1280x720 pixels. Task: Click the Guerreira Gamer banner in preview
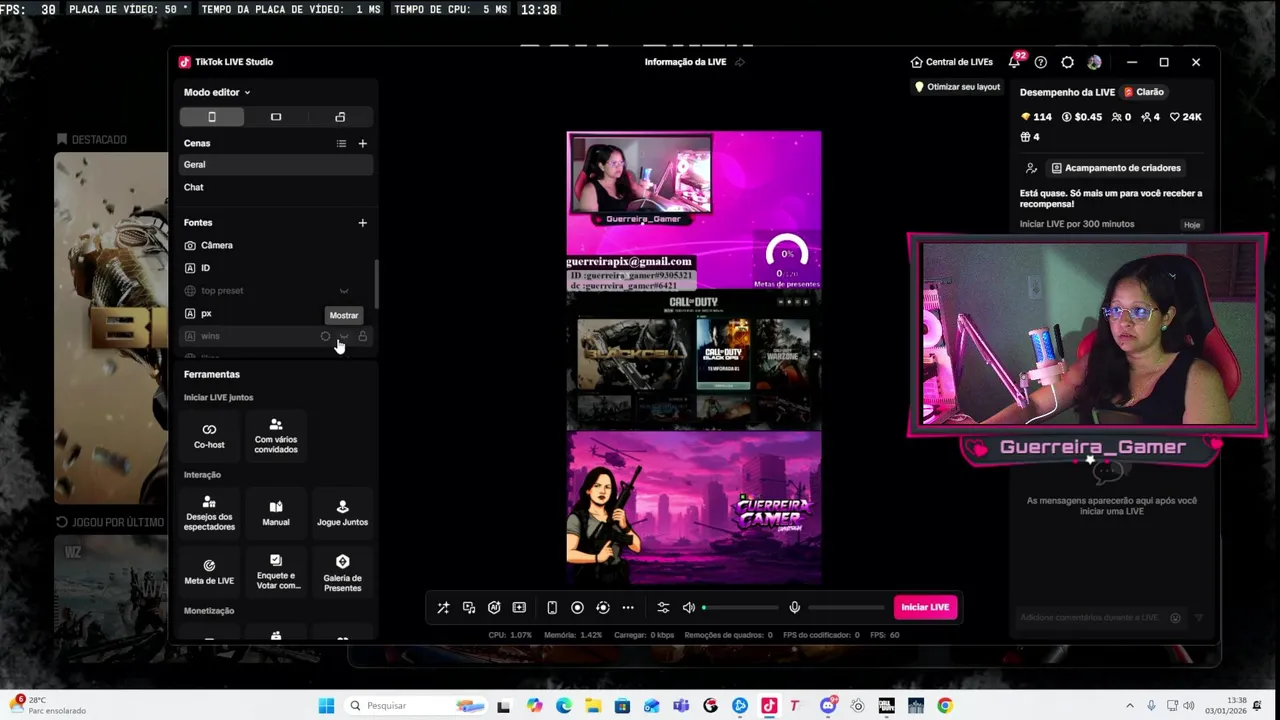[x=694, y=507]
